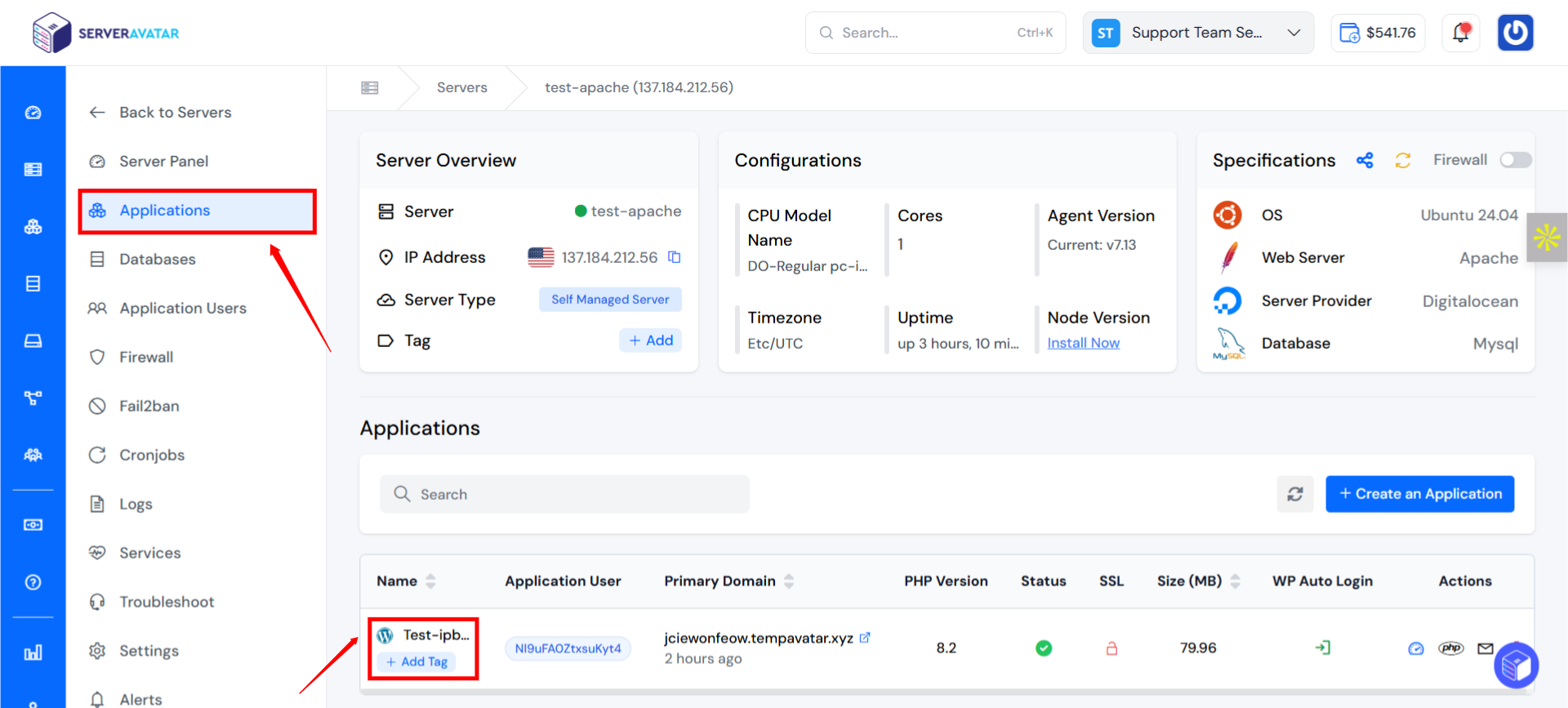The width and height of the screenshot is (1568, 708).
Task: Follow the Install Now link for Node
Action: [x=1083, y=343]
